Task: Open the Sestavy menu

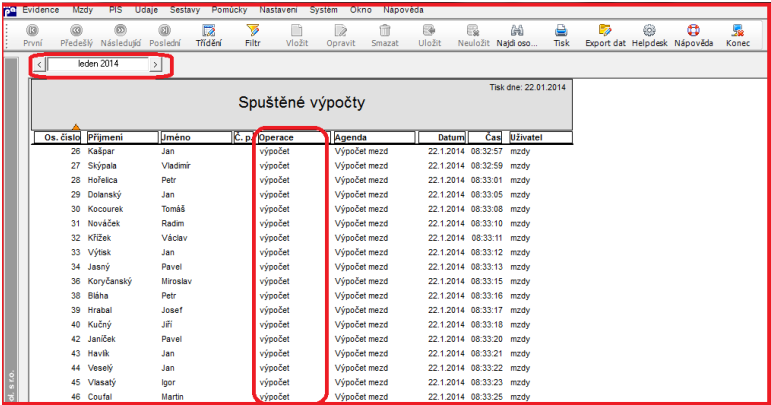Action: click(x=185, y=10)
